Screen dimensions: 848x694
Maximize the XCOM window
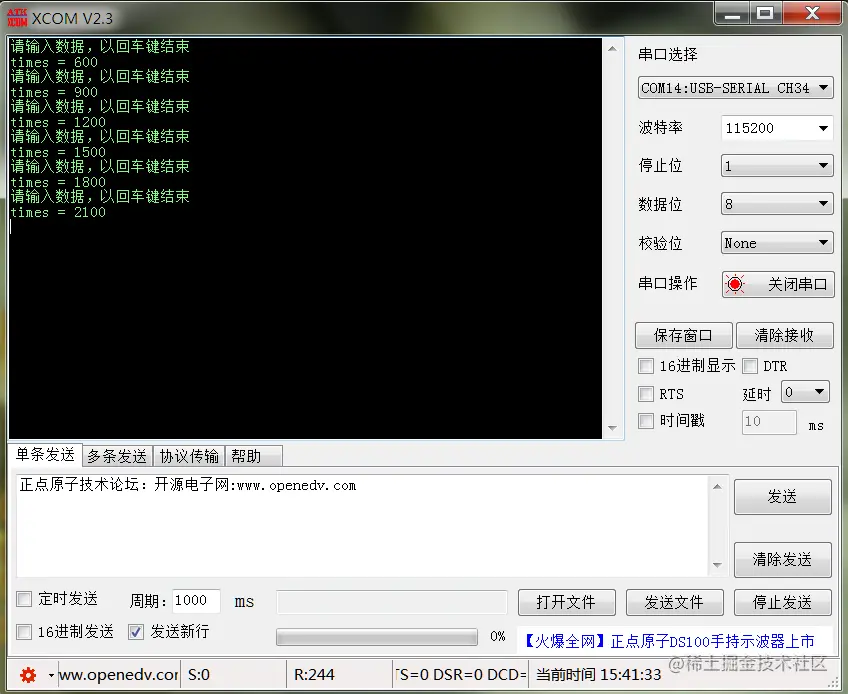(x=765, y=14)
